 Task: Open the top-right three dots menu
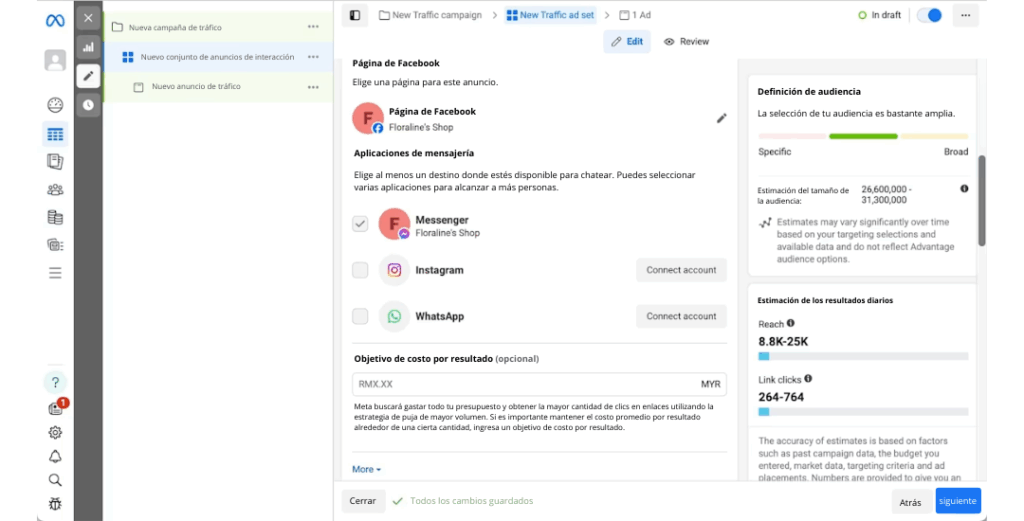point(965,15)
